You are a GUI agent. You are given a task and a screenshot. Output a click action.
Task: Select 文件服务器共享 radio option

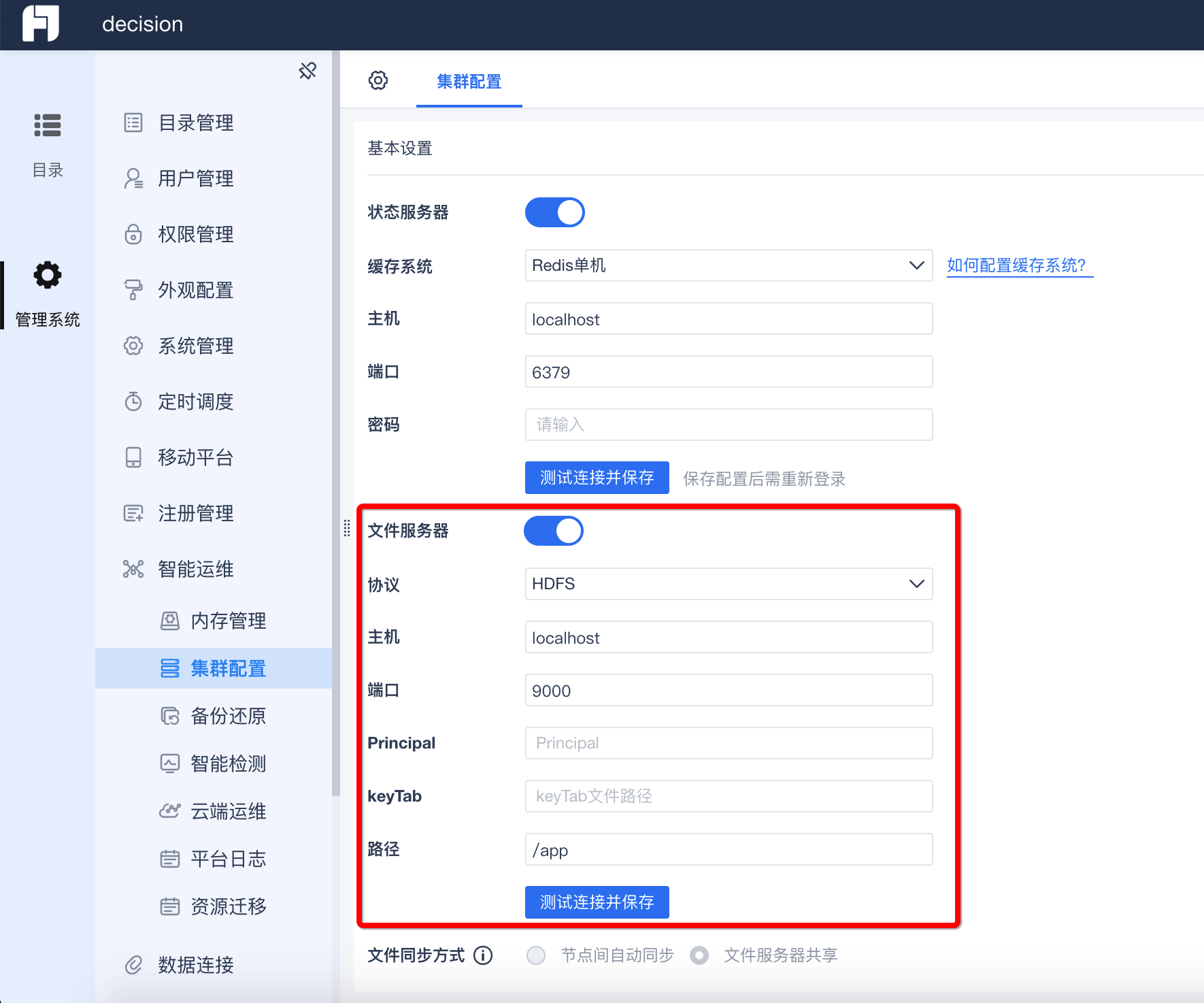(x=699, y=955)
